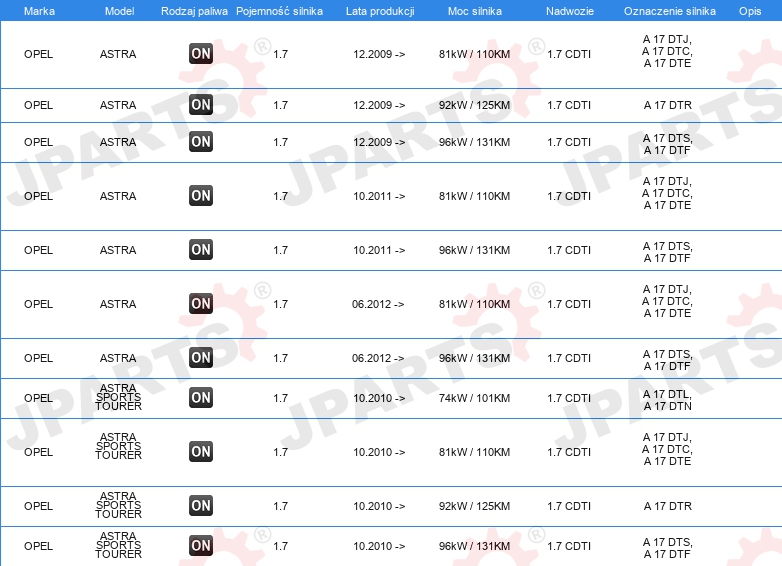Click the ON icon for the 96kW Astra from 06.2012
This screenshot has width=782, height=566.
click(201, 358)
